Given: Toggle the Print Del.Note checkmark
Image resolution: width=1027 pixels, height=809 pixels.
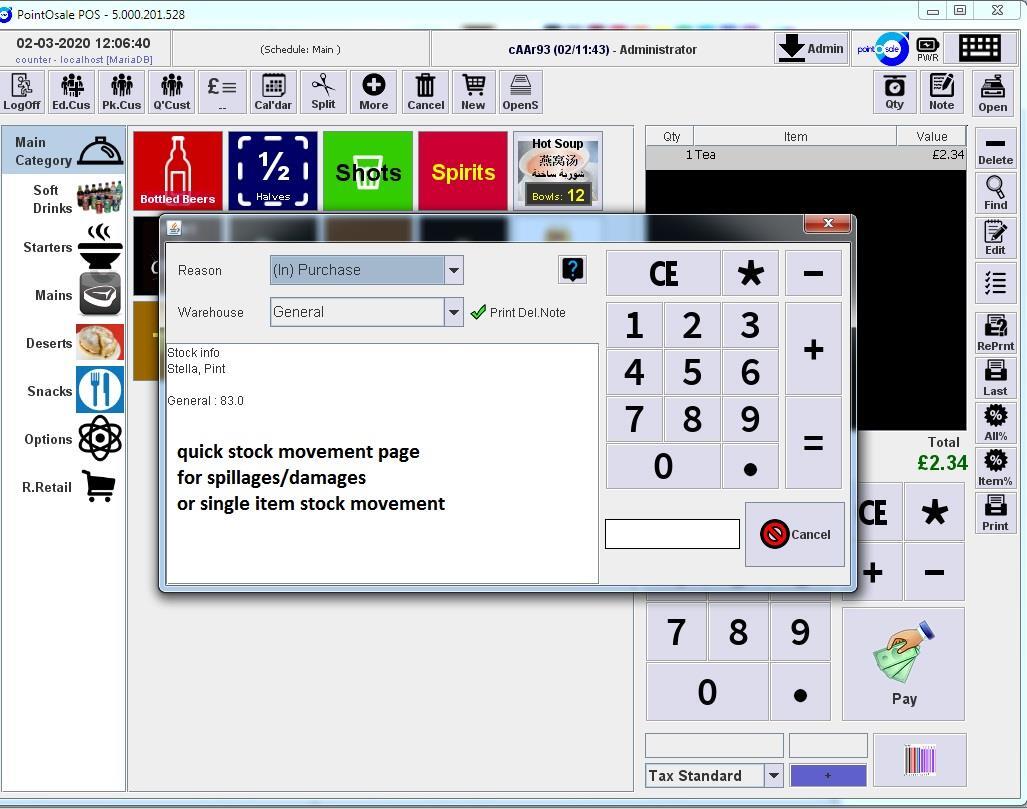Looking at the screenshot, I should click(x=479, y=312).
